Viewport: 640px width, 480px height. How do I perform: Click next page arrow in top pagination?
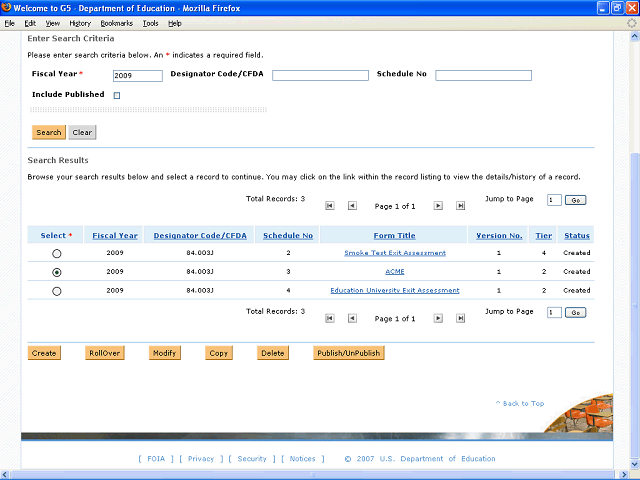point(438,206)
